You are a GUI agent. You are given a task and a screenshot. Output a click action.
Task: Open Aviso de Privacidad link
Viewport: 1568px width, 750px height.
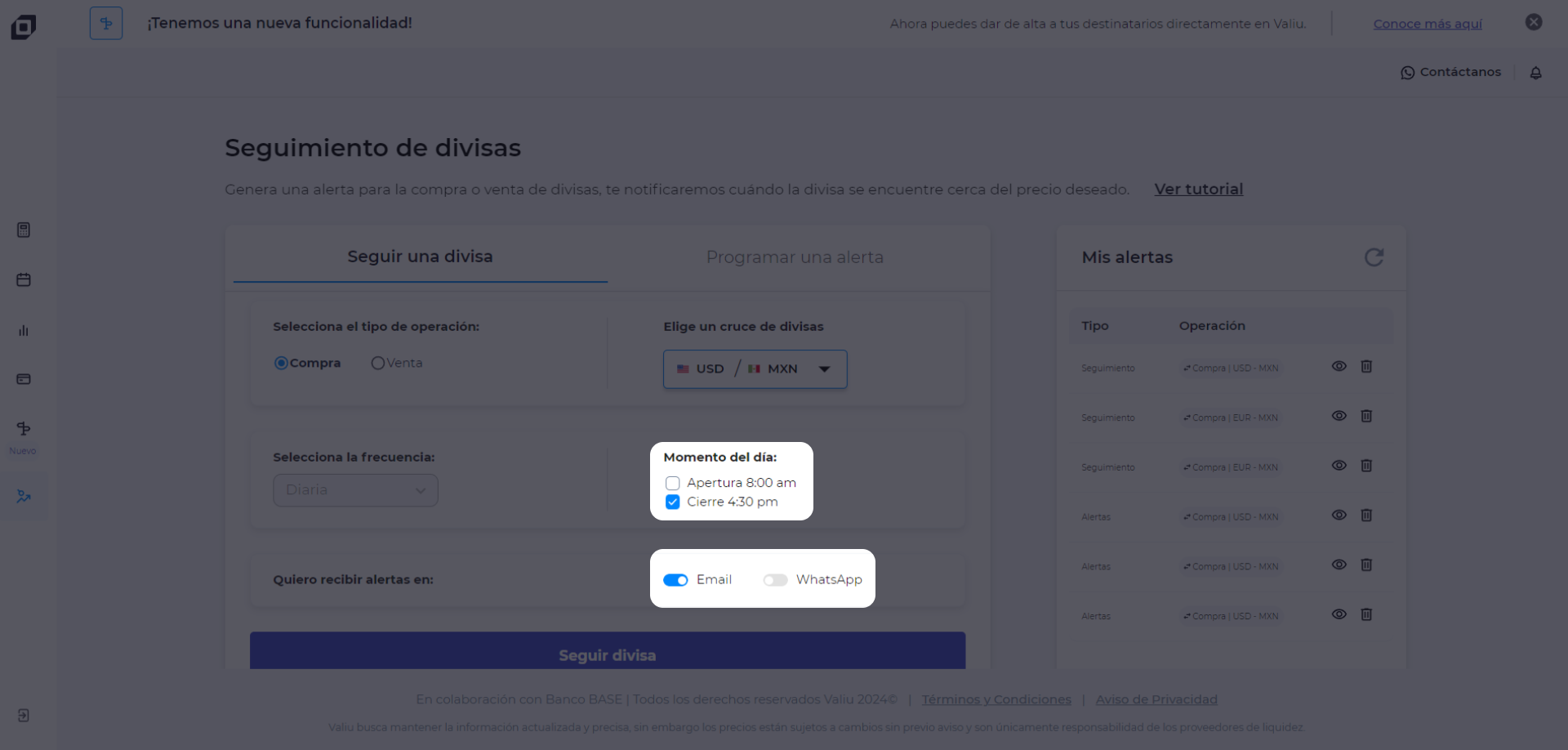(x=1156, y=699)
